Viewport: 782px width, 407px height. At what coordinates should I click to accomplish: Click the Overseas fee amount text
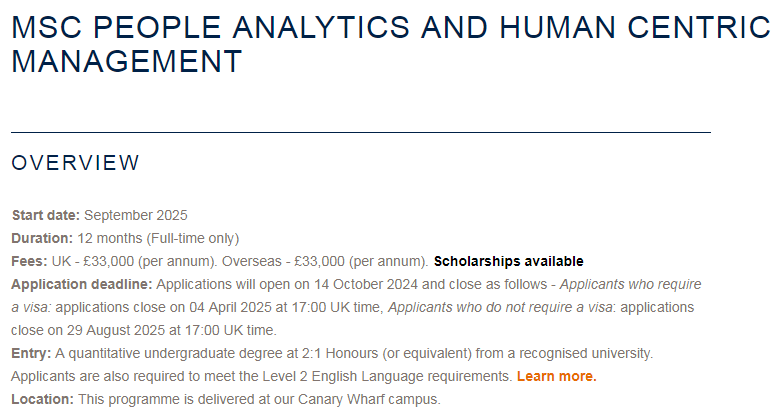319,261
